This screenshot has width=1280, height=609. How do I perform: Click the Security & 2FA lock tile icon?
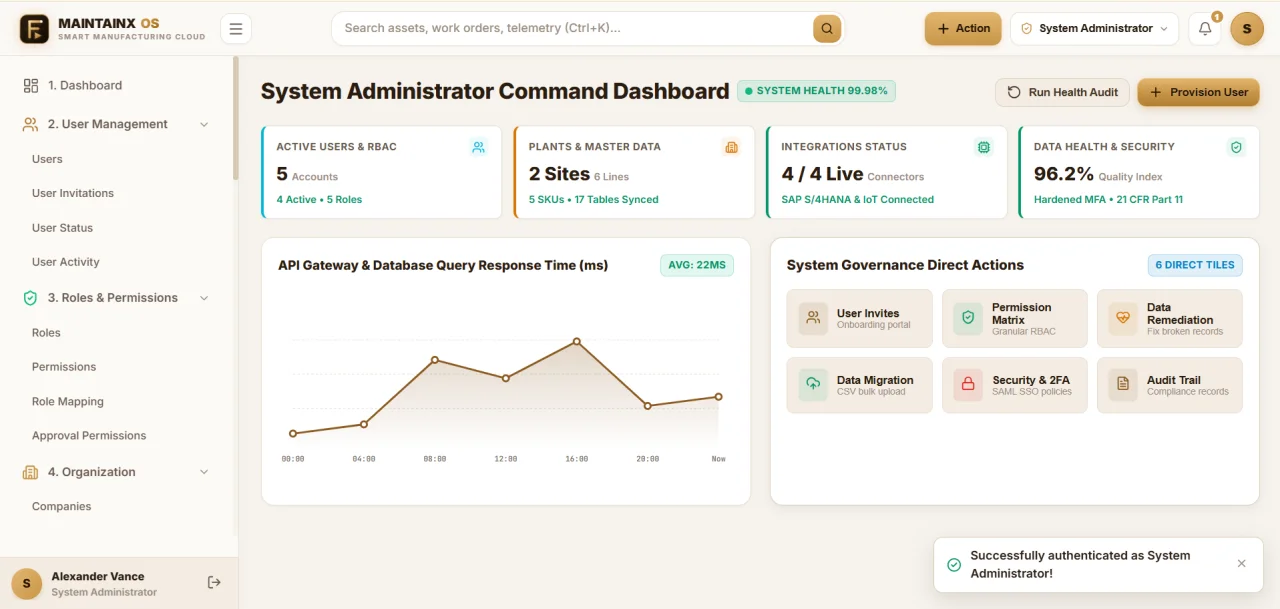click(x=968, y=385)
